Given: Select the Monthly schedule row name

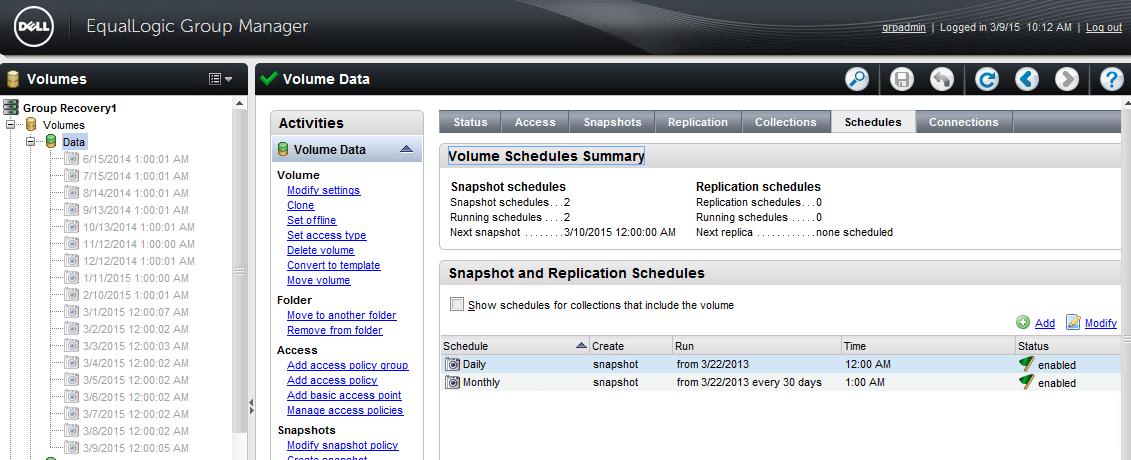Looking at the screenshot, I should pos(481,382).
